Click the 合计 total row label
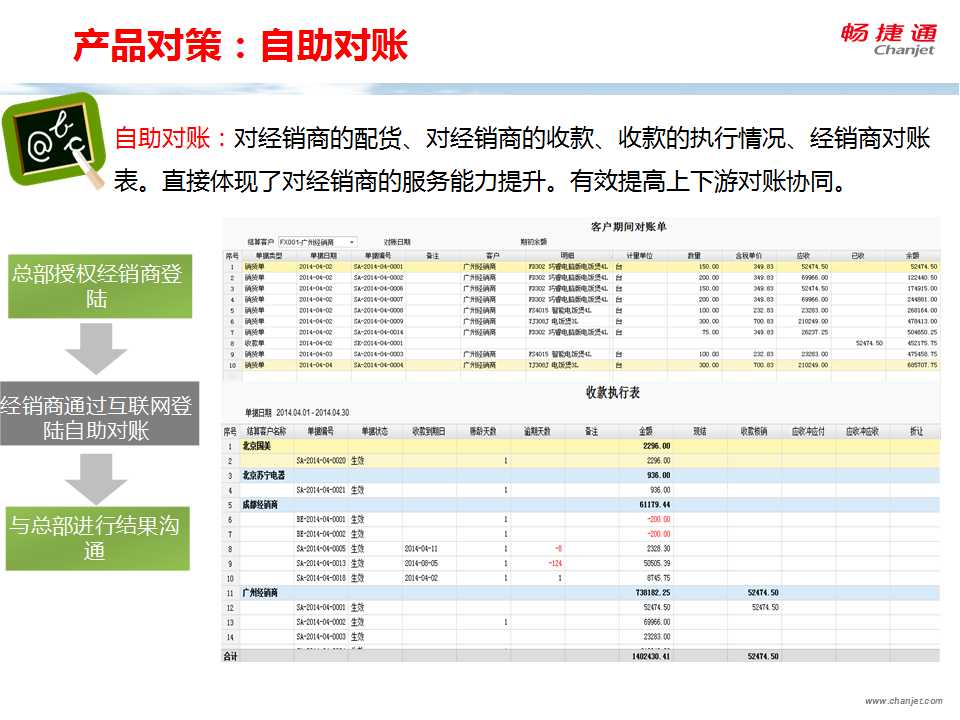The width and height of the screenshot is (960, 720). [230, 656]
